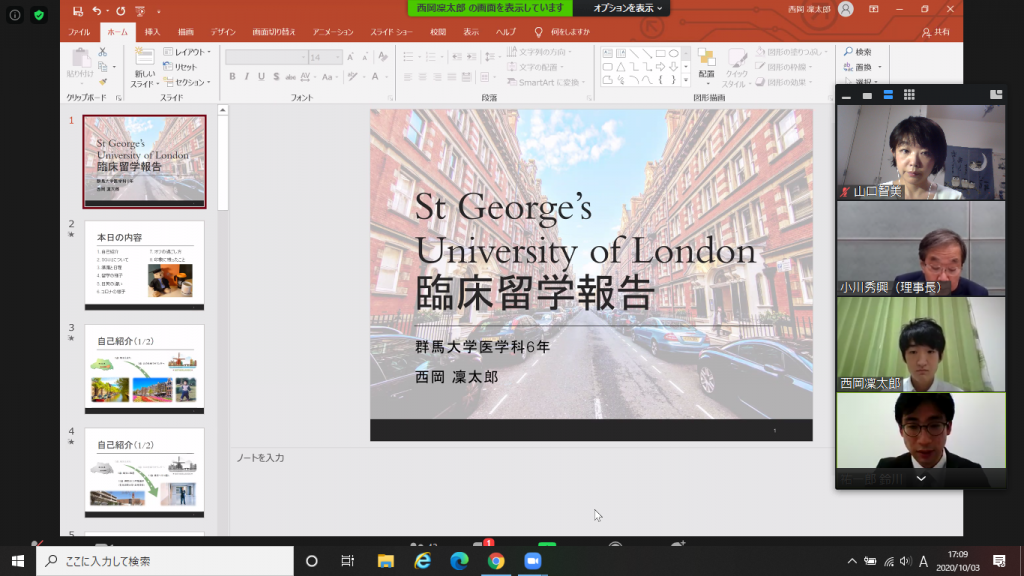Toggle text Shadow formatting
The image size is (1024, 576).
click(x=276, y=77)
